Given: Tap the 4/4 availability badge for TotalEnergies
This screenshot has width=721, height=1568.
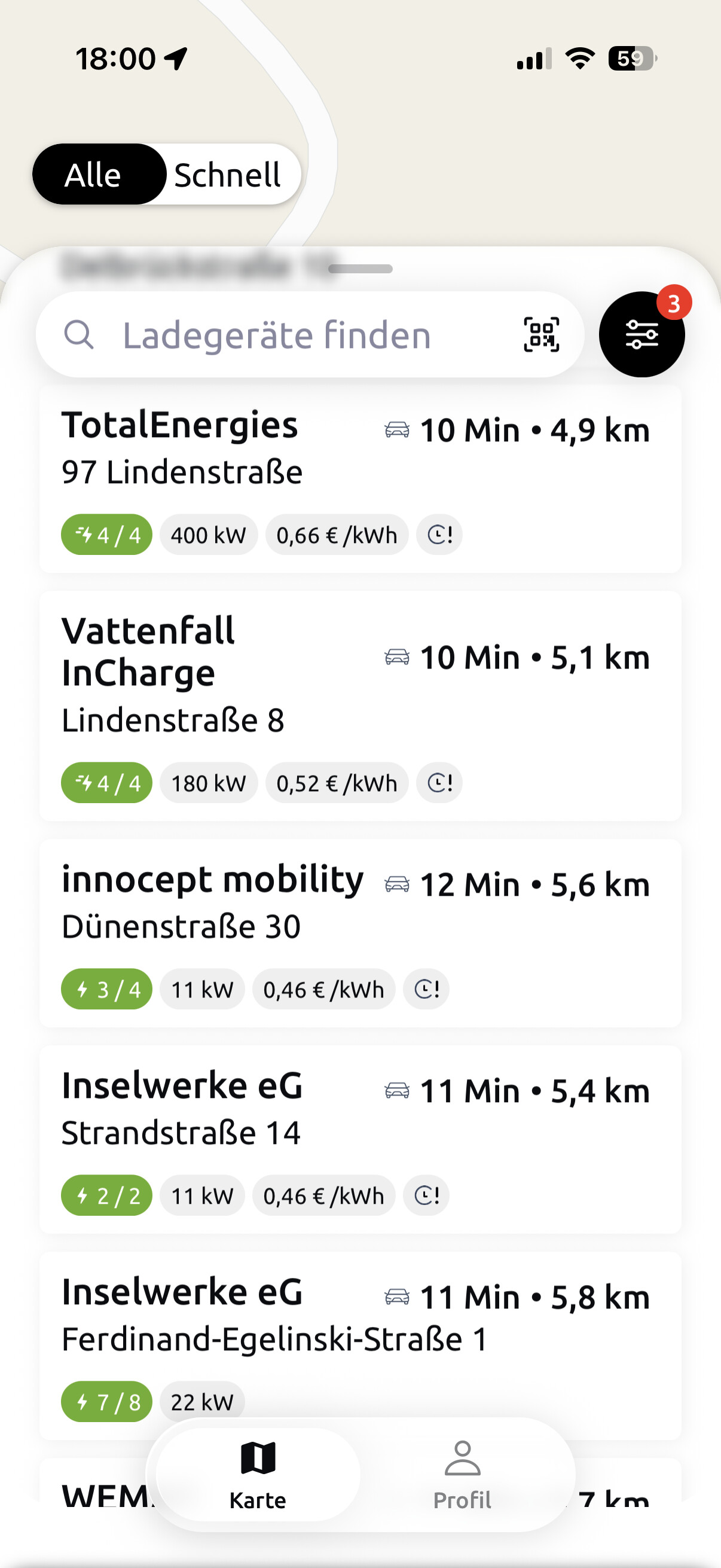Looking at the screenshot, I should click(106, 535).
